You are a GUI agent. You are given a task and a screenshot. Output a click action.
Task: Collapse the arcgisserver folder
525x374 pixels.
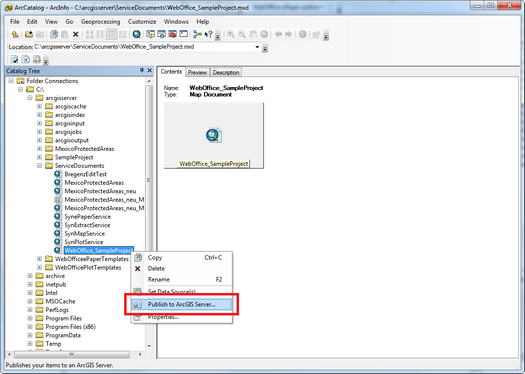point(30,98)
